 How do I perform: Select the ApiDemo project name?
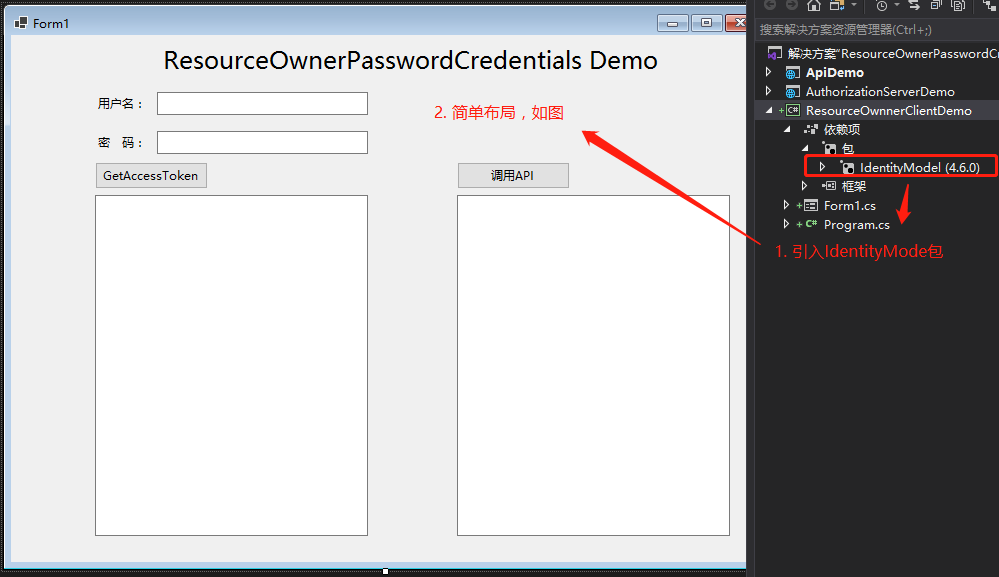835,73
